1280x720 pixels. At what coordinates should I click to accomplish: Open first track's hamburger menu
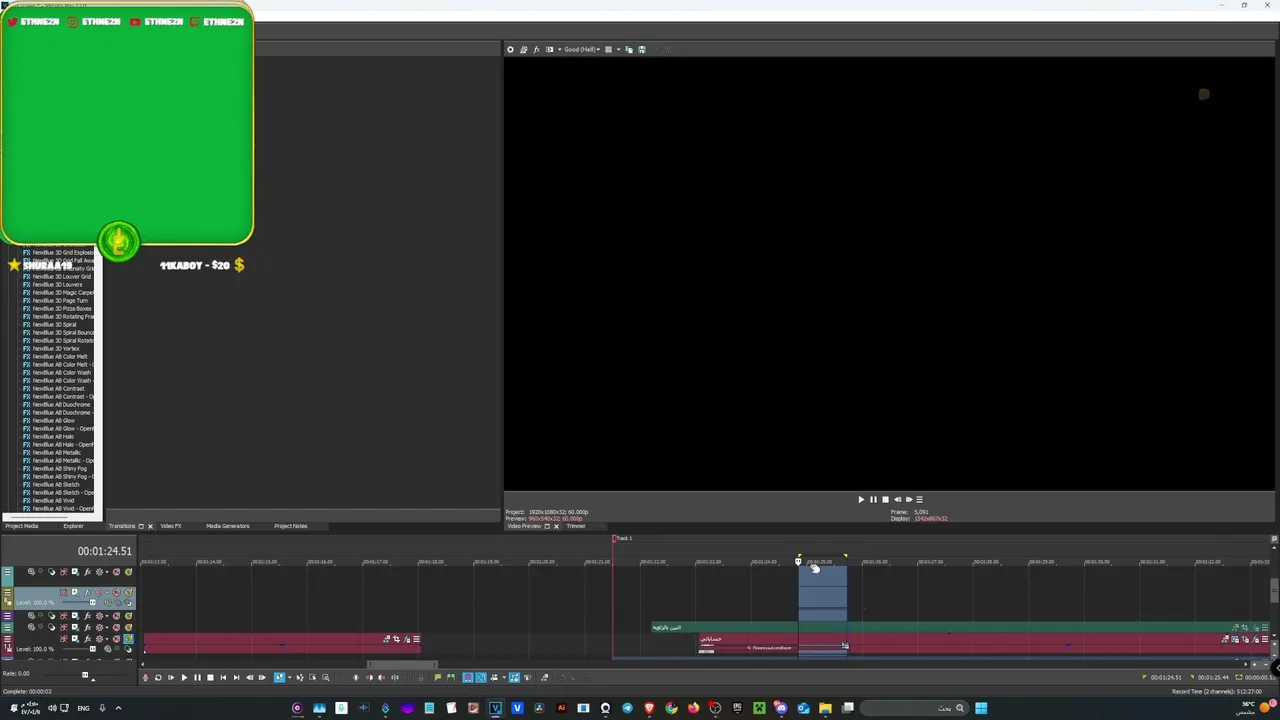tap(7, 572)
